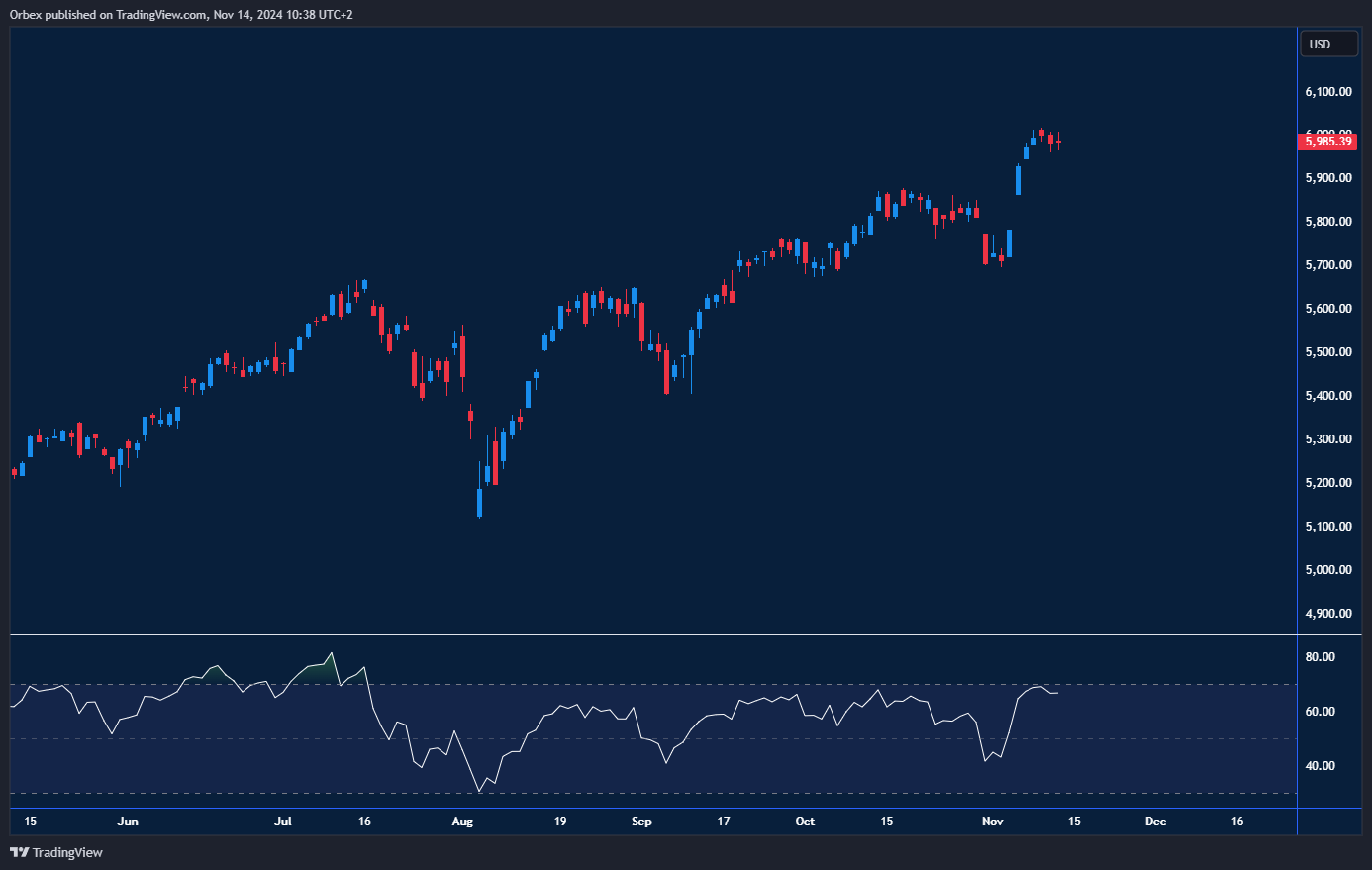Click the TradingView logo icon
This screenshot has width=1372, height=870.
19,852
